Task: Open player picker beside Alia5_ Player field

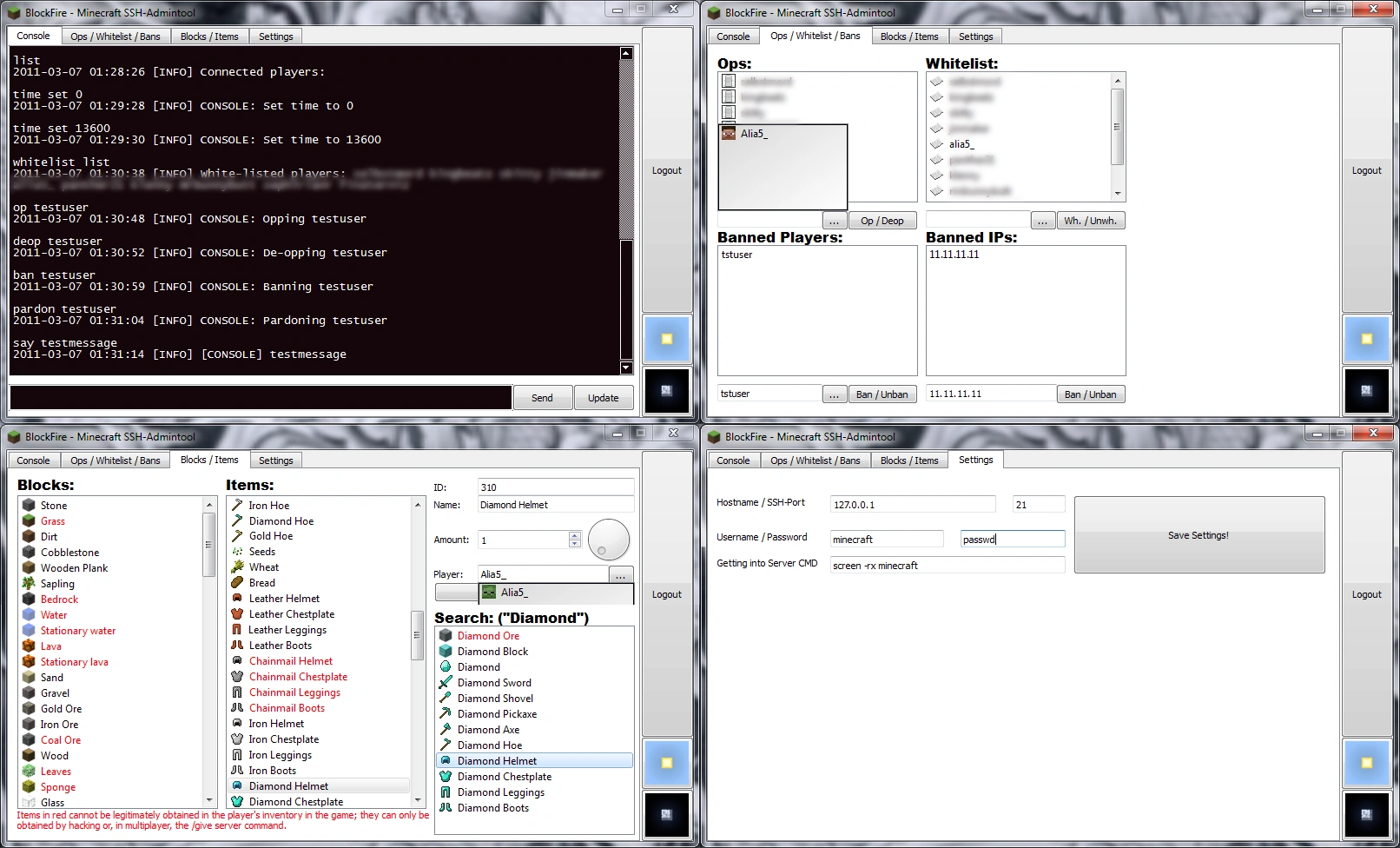Action: pos(620,575)
